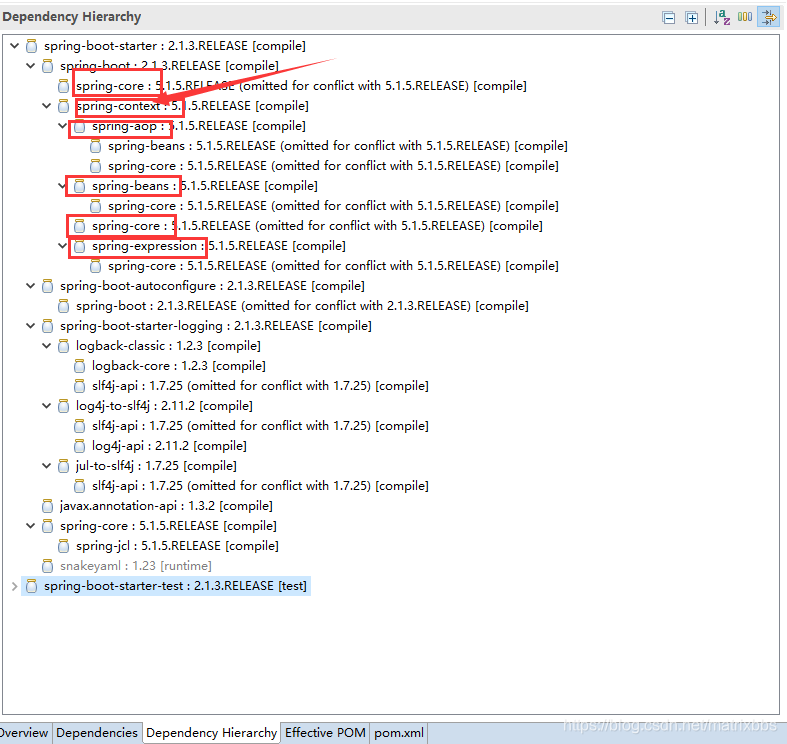Click the jar icon beside log4j-to-slf4j

click(64, 406)
